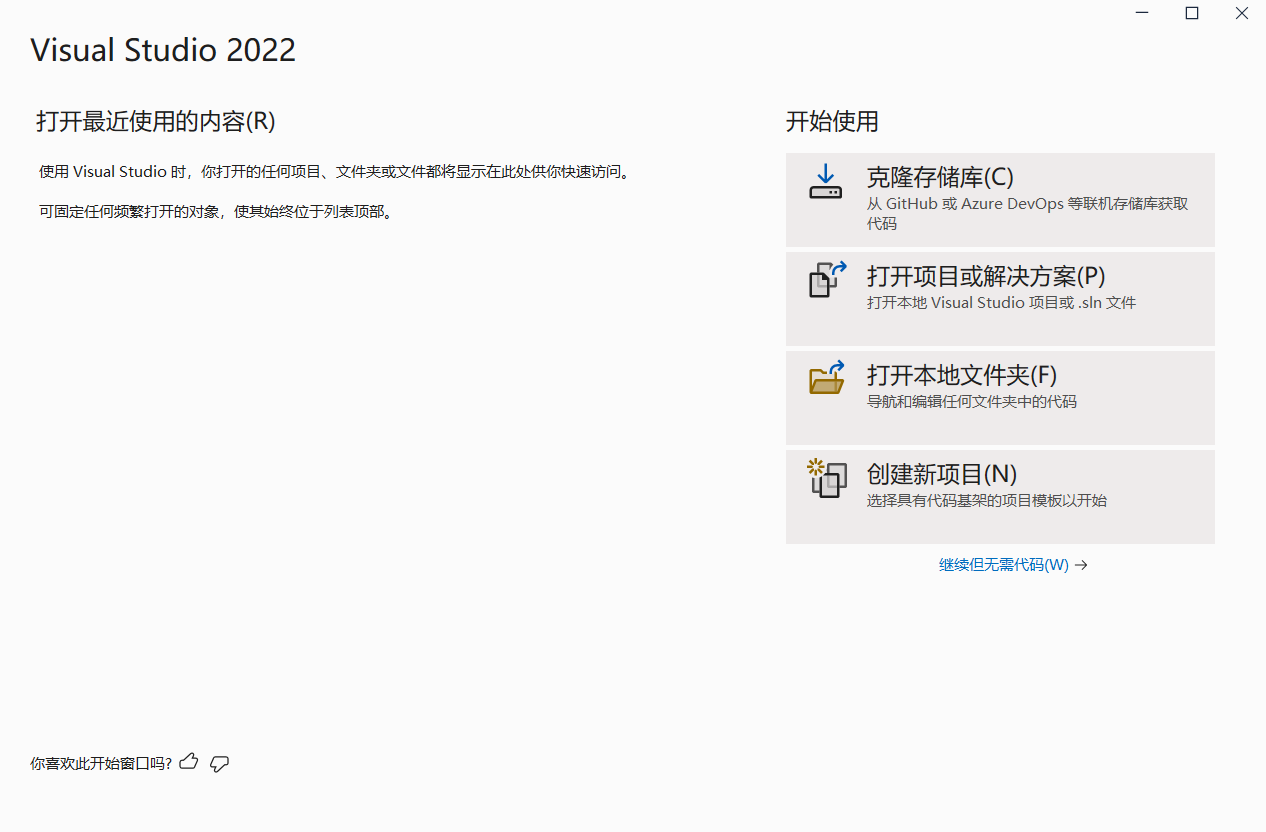The height and width of the screenshot is (832, 1266).
Task: Click the 开始使用 heading
Action: click(832, 122)
